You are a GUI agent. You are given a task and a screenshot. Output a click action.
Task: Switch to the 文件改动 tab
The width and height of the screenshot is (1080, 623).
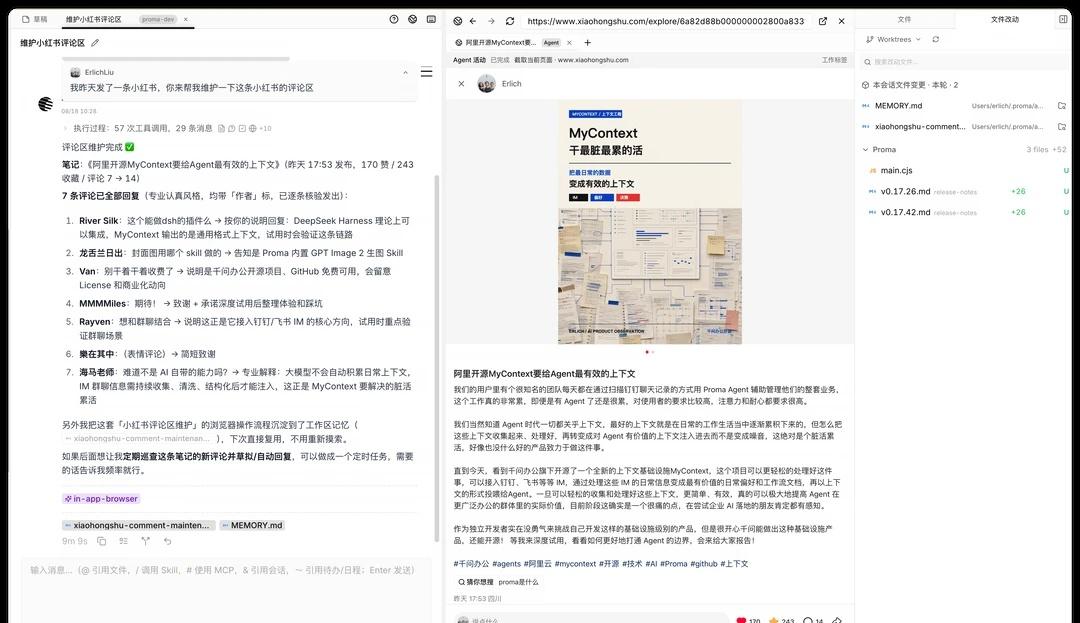[1004, 19]
